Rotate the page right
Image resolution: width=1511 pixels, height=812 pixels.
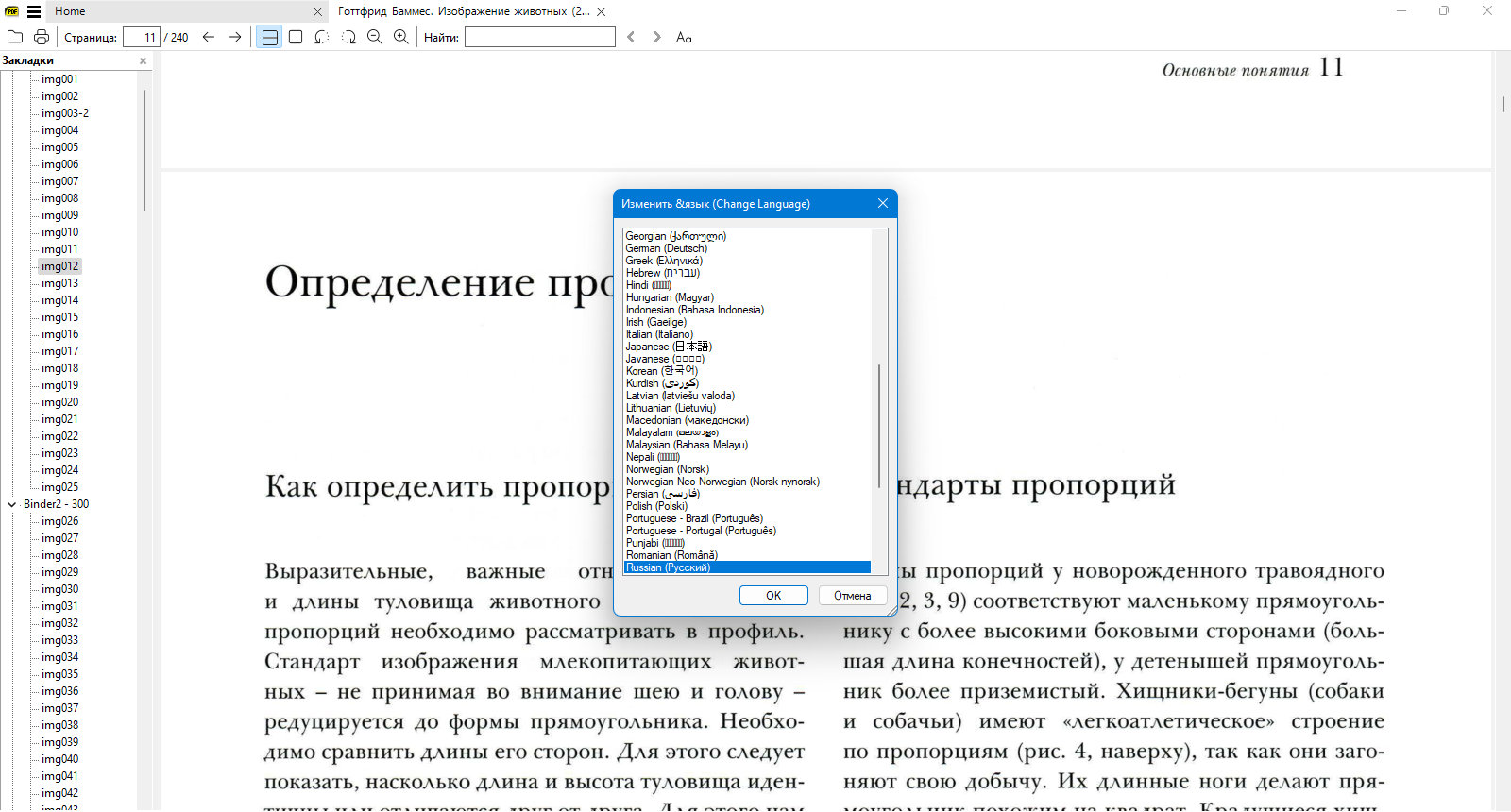pyautogui.click(x=348, y=37)
